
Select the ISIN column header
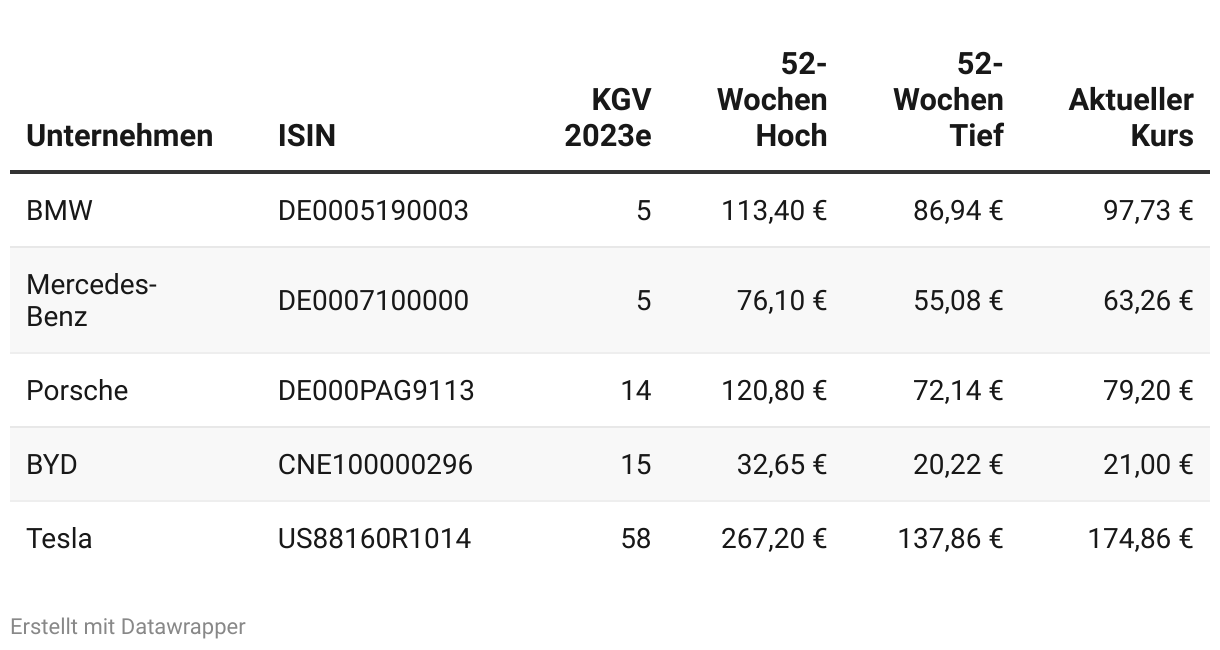point(307,136)
